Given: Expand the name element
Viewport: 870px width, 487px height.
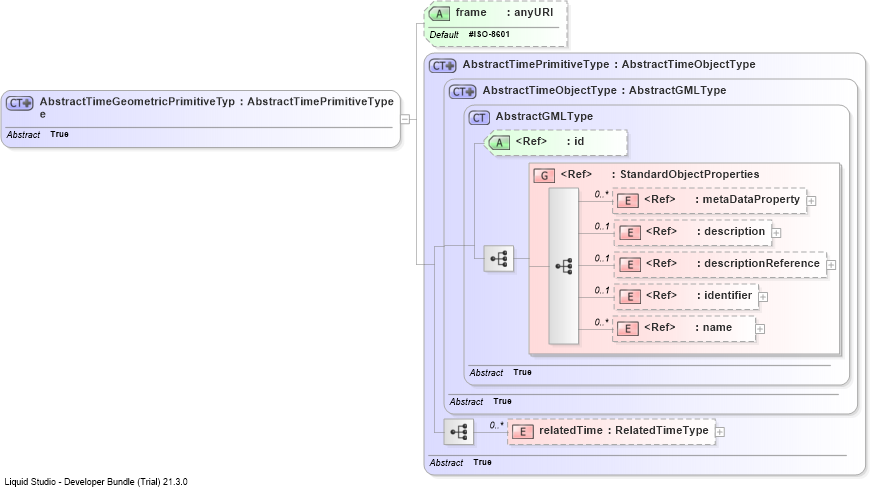Looking at the screenshot, I should point(760,329).
